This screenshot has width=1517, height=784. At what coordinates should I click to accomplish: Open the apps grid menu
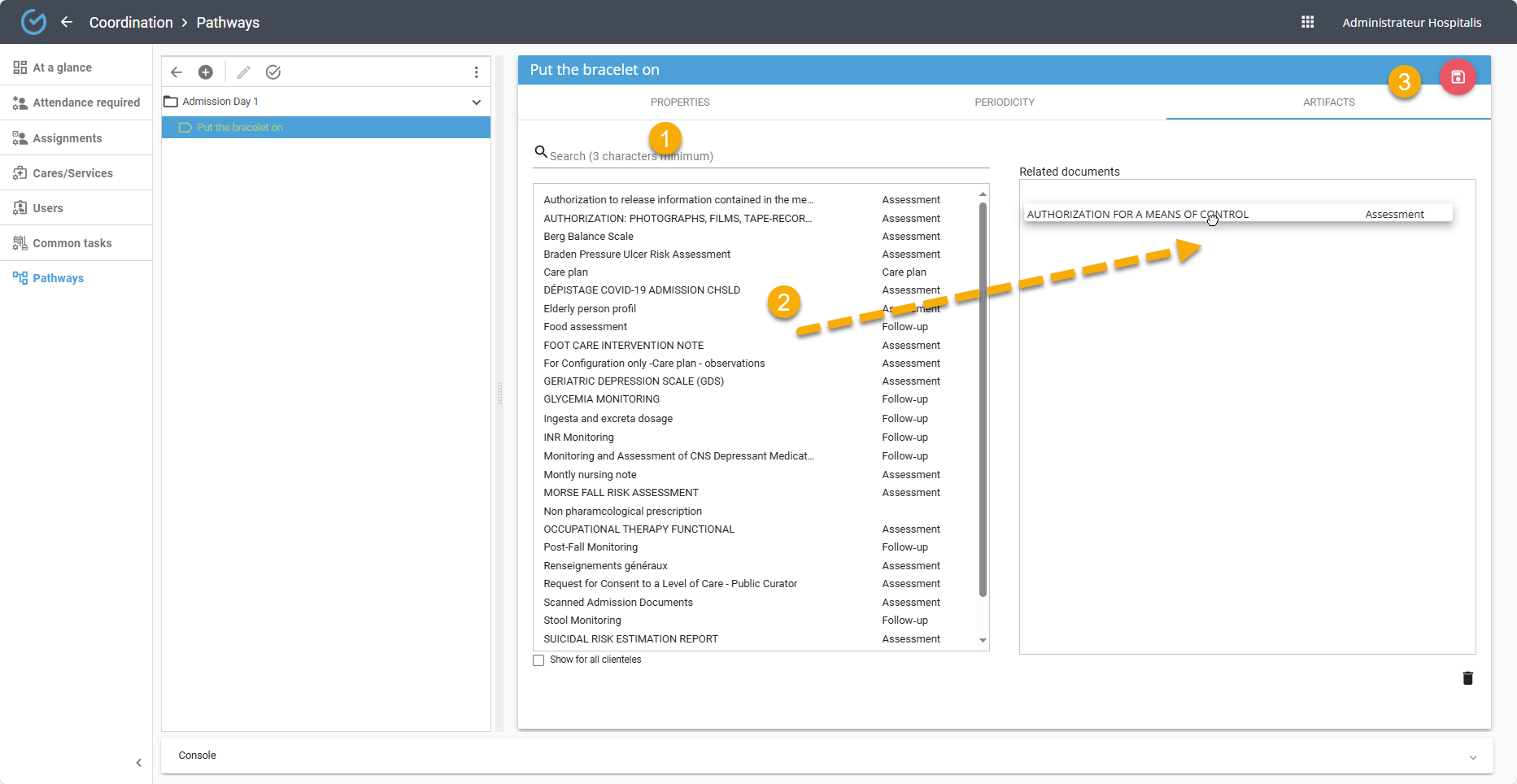pos(1307,22)
